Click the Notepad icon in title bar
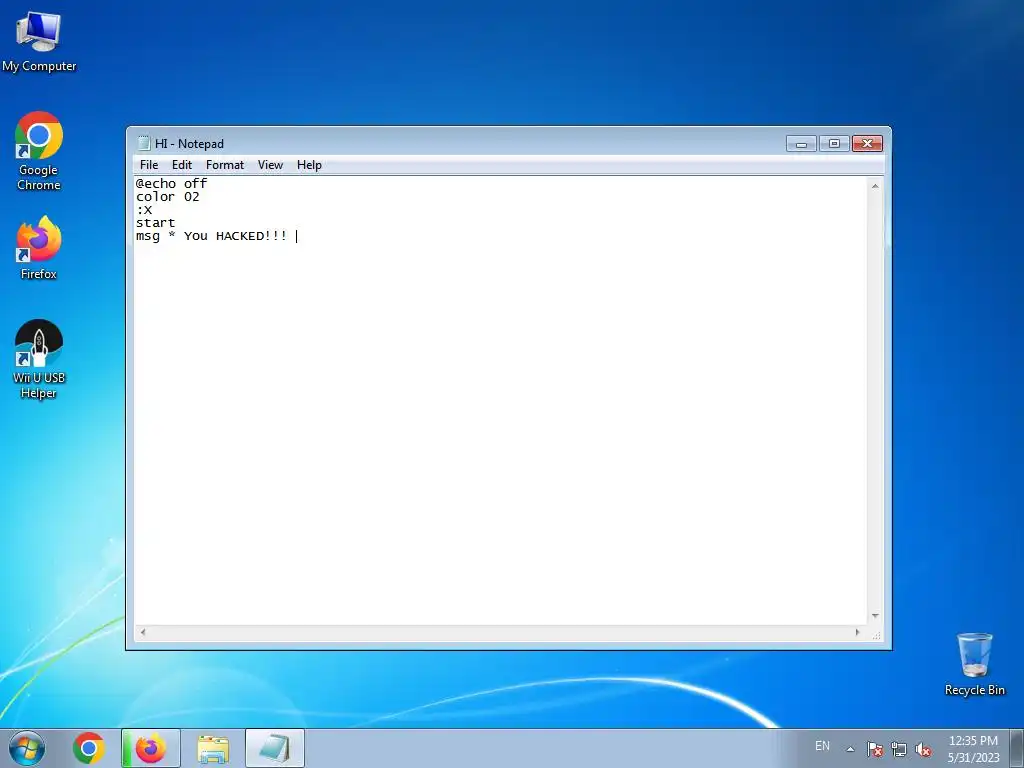 pos(144,143)
